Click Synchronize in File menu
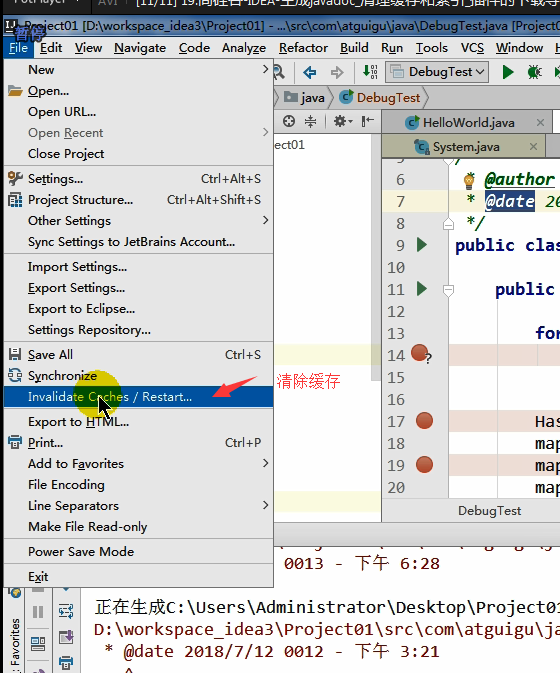This screenshot has height=673, width=560. (139, 376)
